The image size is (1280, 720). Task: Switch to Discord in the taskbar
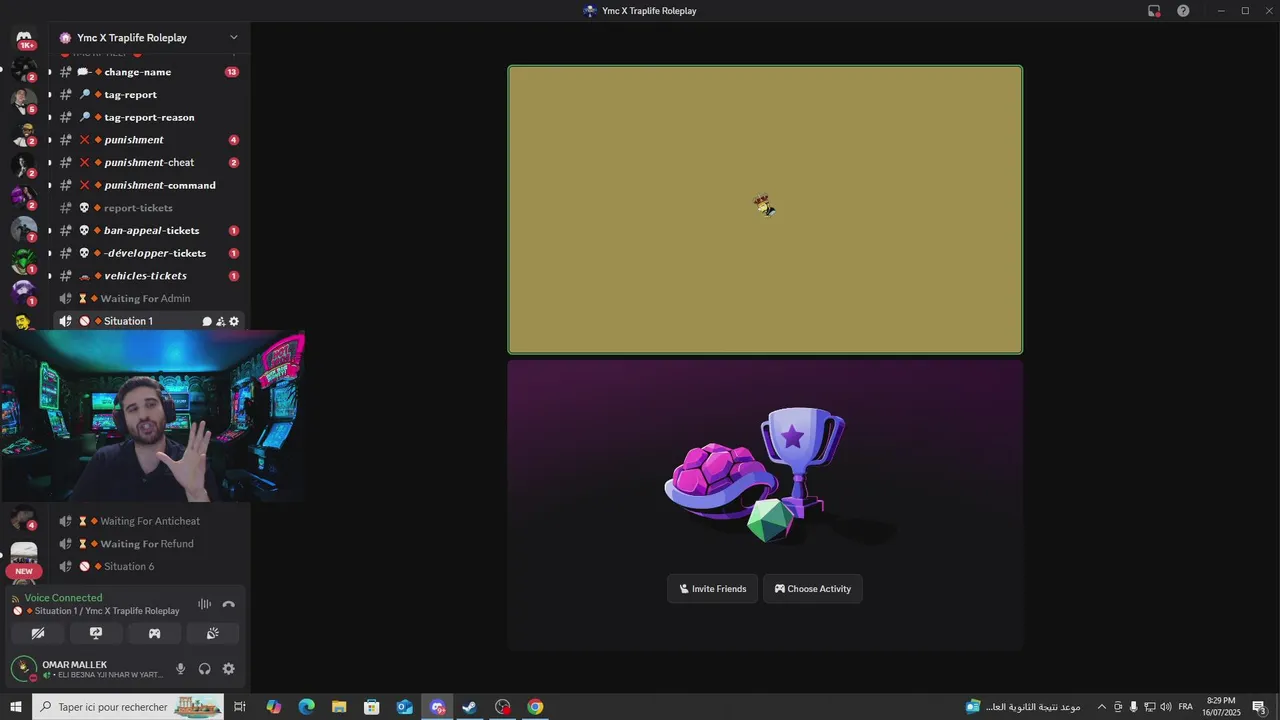tap(437, 707)
